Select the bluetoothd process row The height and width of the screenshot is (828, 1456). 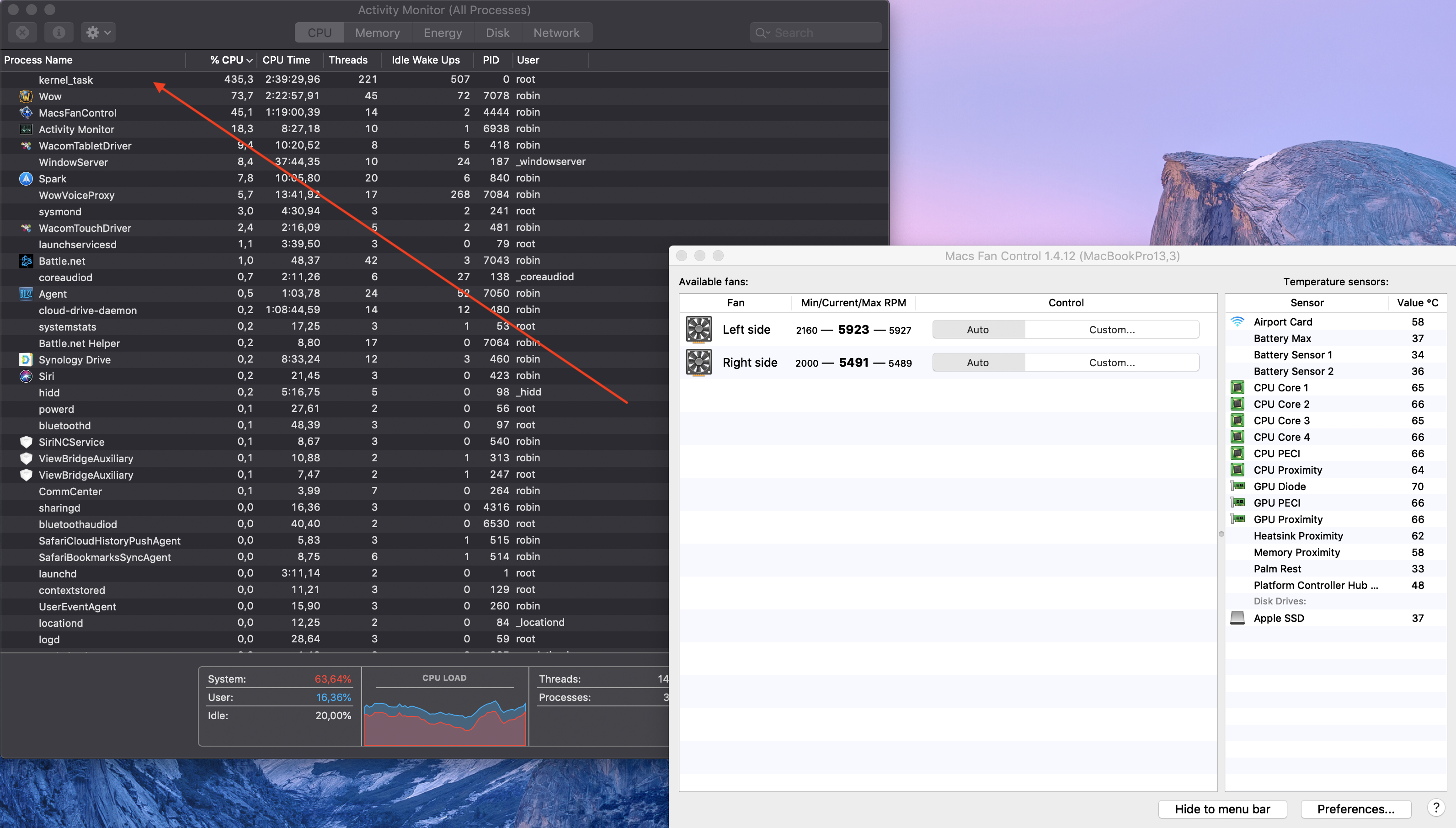point(334,425)
